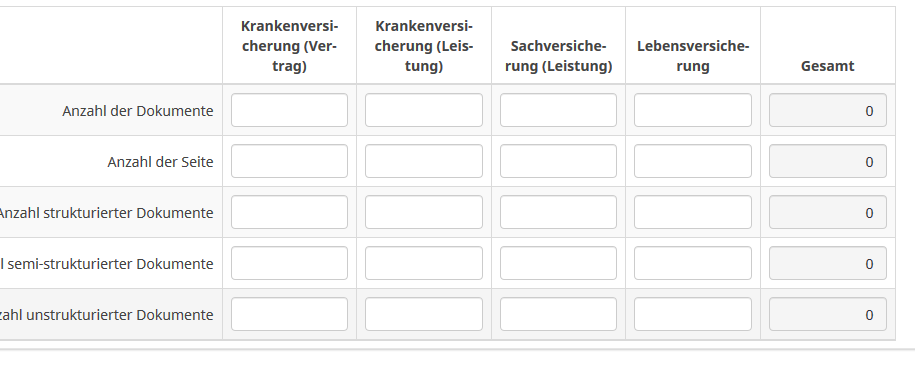This screenshot has width=915, height=368.
Task: Focus Anzahl der Seite field for Krankenversicherung (Leistung)
Action: coord(424,161)
